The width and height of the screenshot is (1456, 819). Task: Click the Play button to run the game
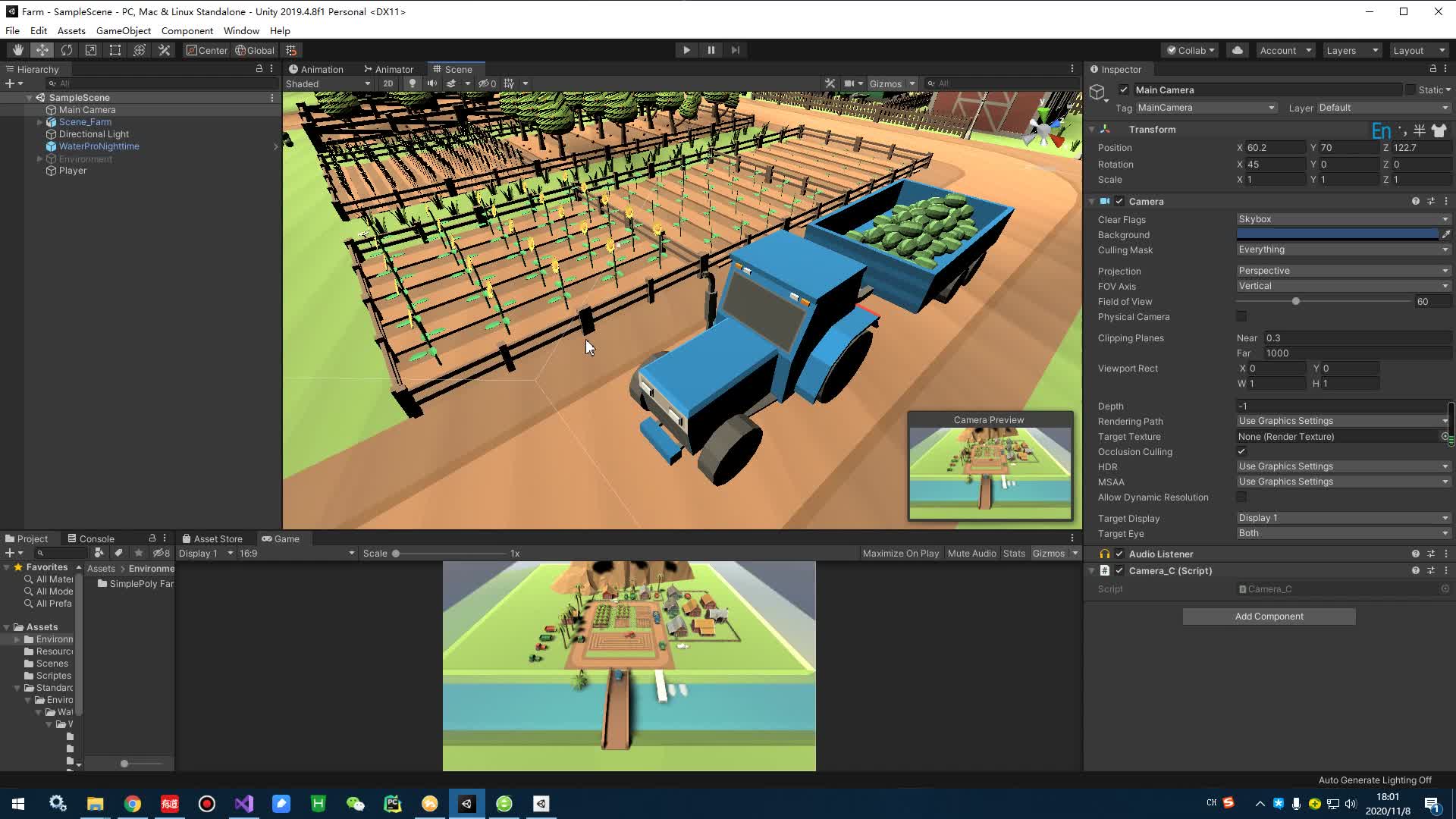(687, 49)
